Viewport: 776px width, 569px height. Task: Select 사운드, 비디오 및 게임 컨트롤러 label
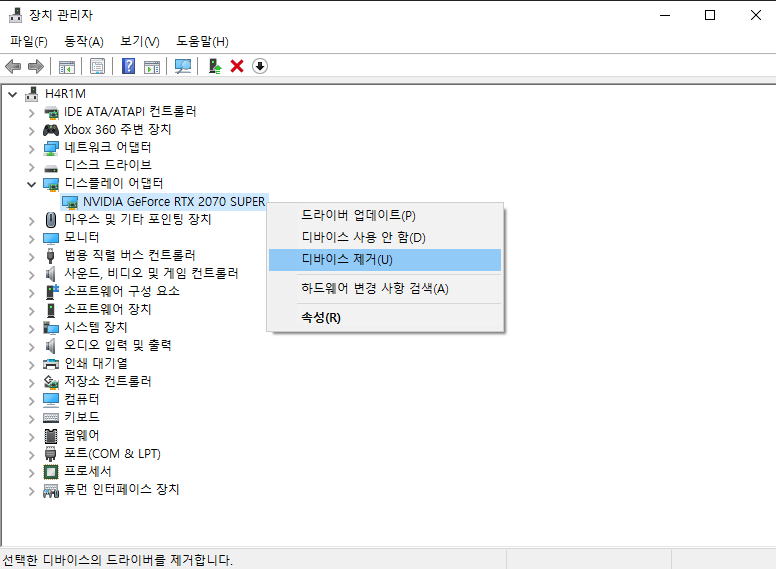(x=151, y=273)
